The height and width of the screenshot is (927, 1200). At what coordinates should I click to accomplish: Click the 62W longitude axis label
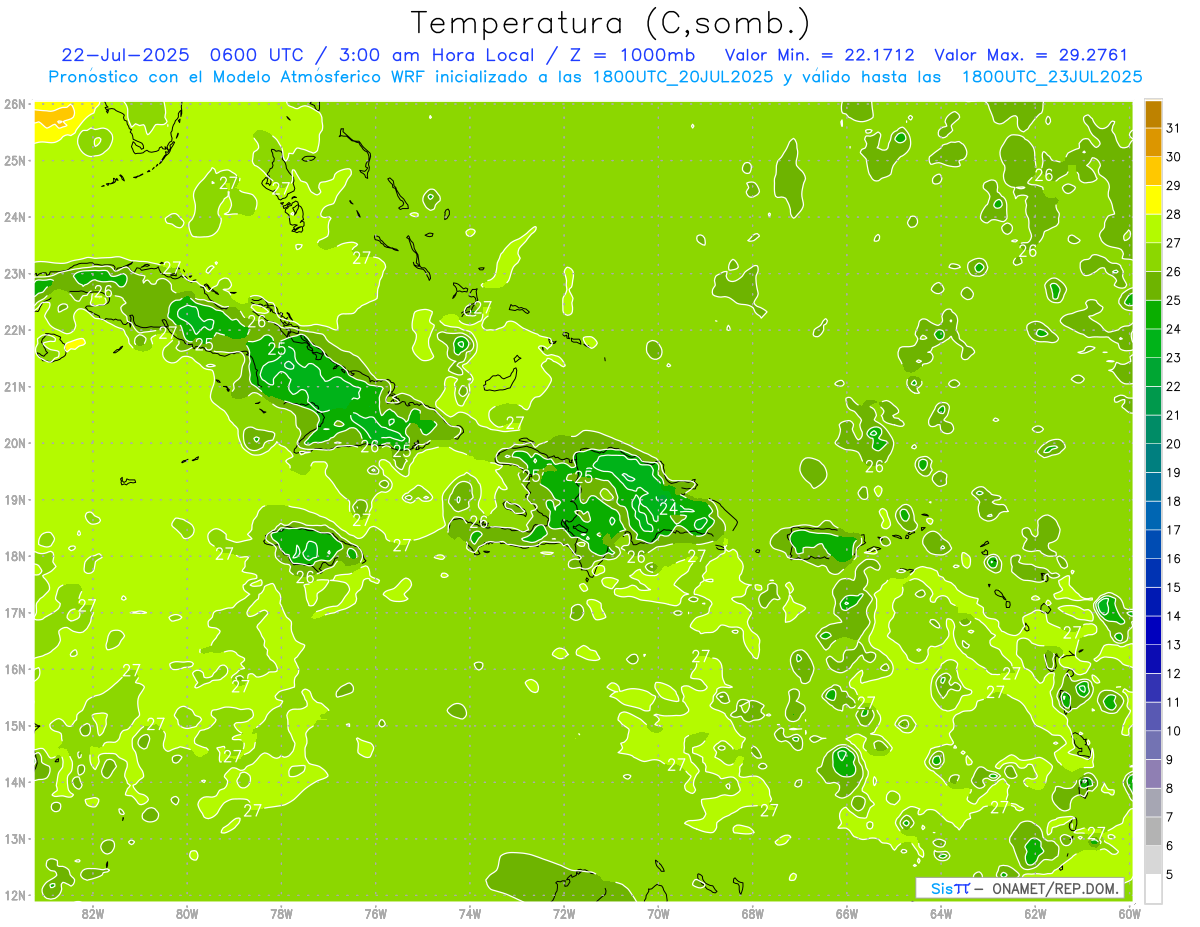click(x=1035, y=913)
